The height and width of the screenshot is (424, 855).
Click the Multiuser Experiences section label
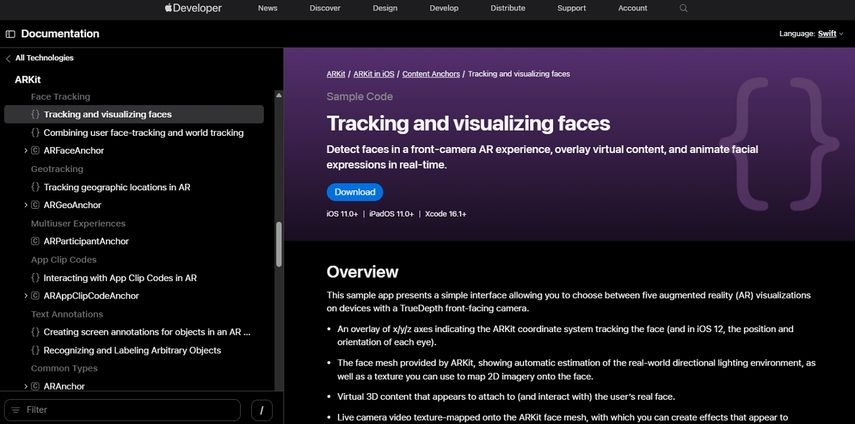click(x=78, y=223)
